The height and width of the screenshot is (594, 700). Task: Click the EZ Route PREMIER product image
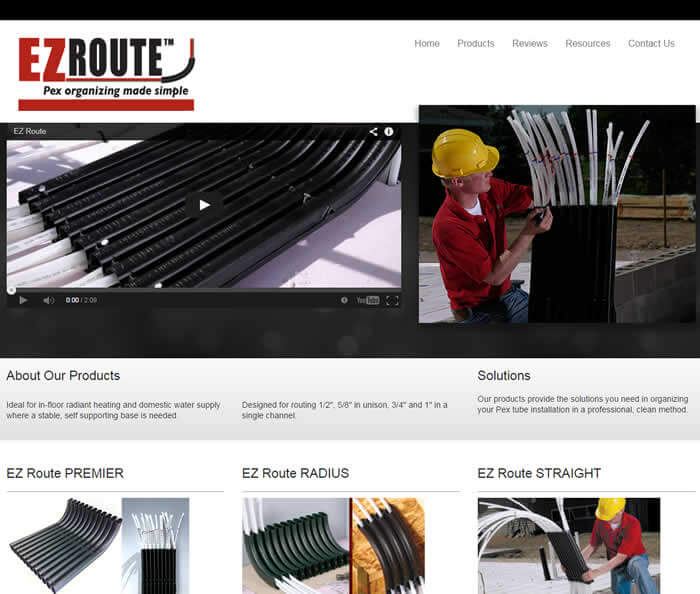point(98,546)
